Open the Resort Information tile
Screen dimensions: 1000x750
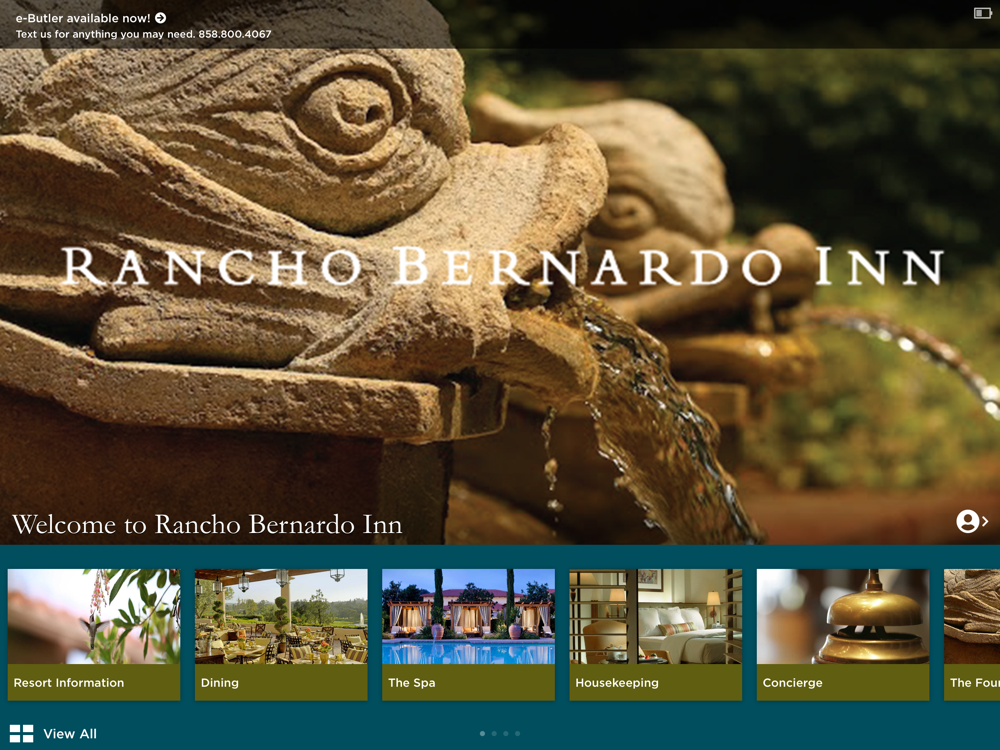94,635
